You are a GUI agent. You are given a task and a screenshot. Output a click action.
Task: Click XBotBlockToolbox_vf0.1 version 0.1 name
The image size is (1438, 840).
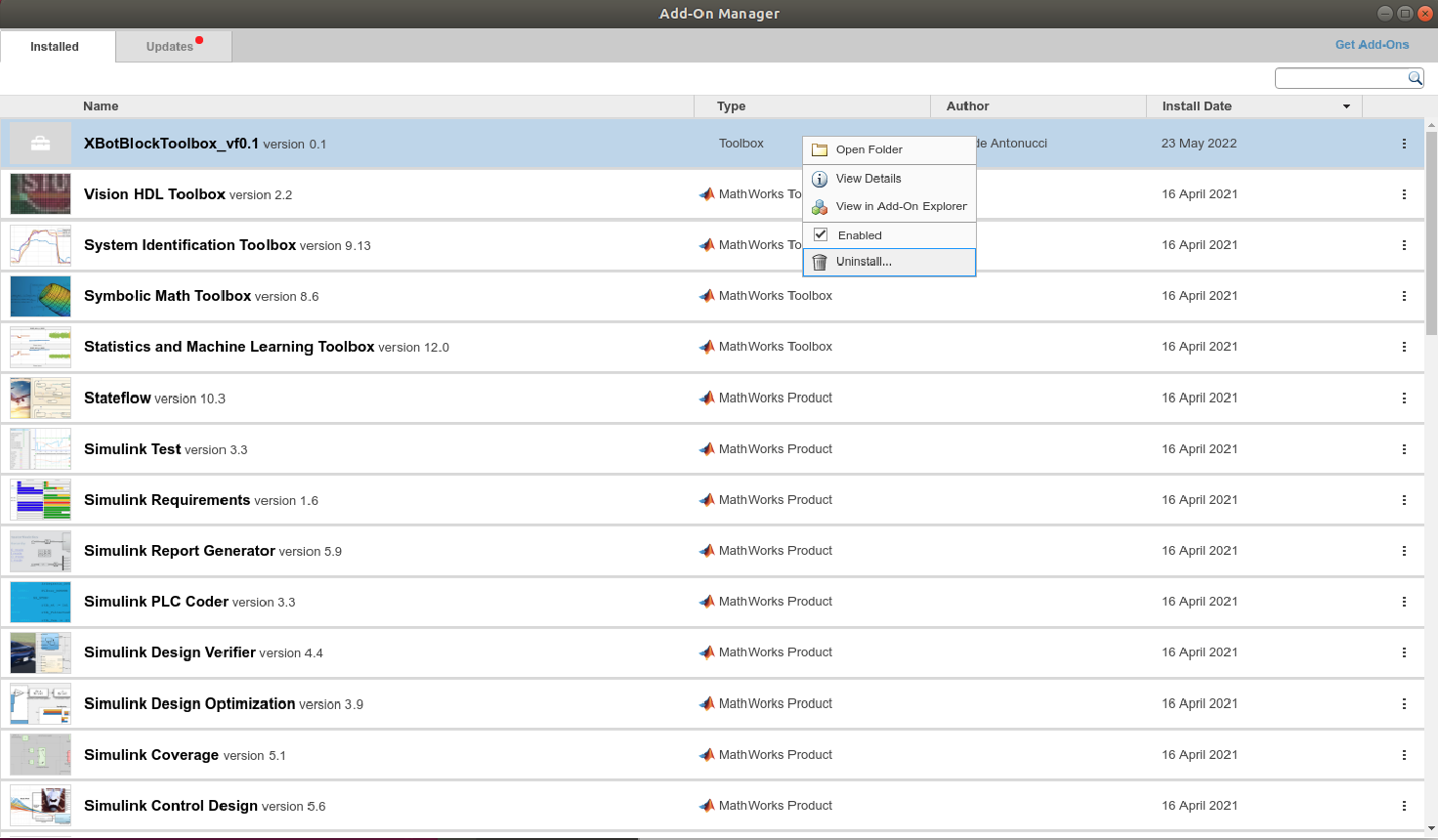205,144
